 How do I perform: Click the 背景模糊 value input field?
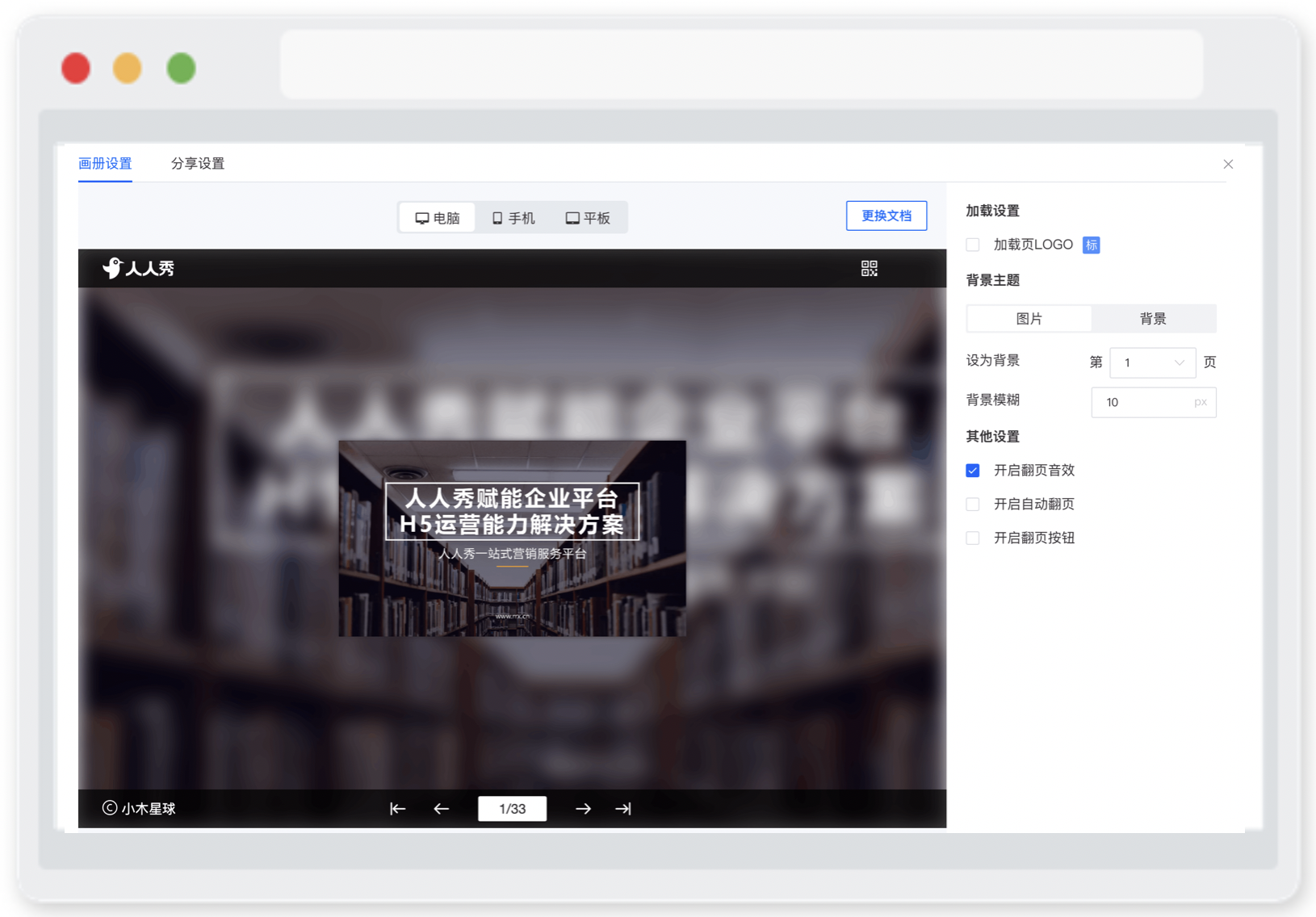(1154, 402)
